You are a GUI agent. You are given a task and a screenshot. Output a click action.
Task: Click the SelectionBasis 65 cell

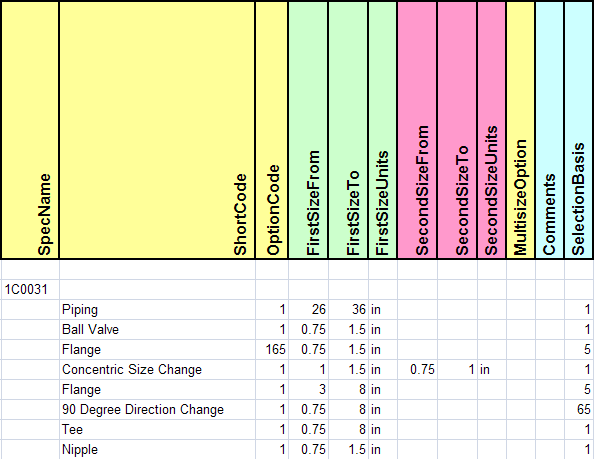pyautogui.click(x=579, y=410)
